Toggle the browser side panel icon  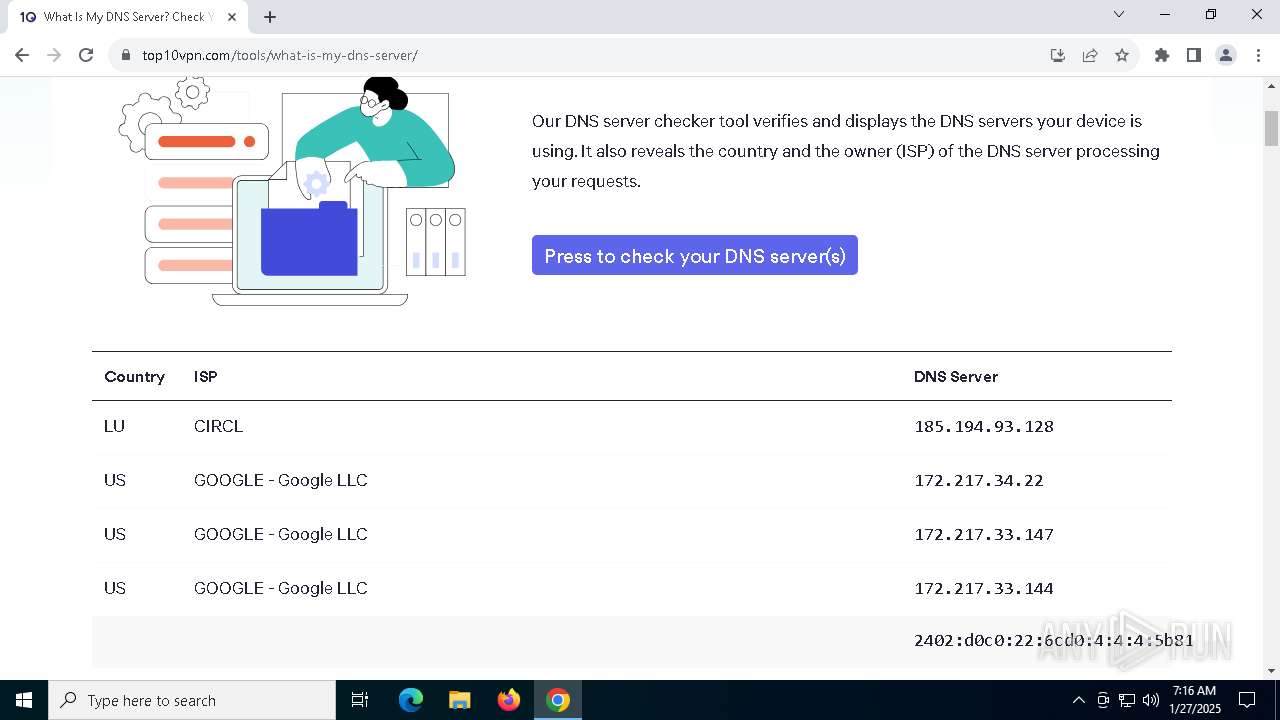click(x=1194, y=55)
